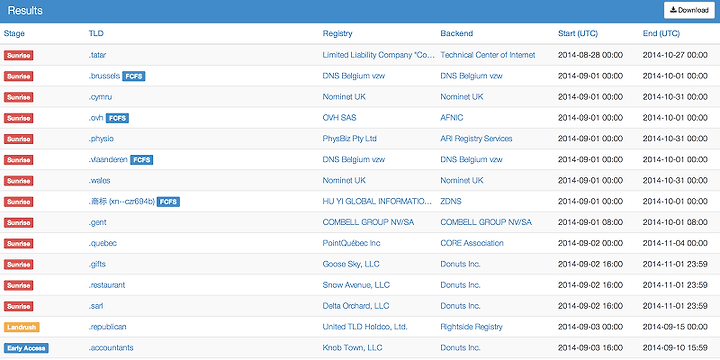This screenshot has height=360, width=720.
Task: Sort by End (UTC) column header
Action: point(661,34)
